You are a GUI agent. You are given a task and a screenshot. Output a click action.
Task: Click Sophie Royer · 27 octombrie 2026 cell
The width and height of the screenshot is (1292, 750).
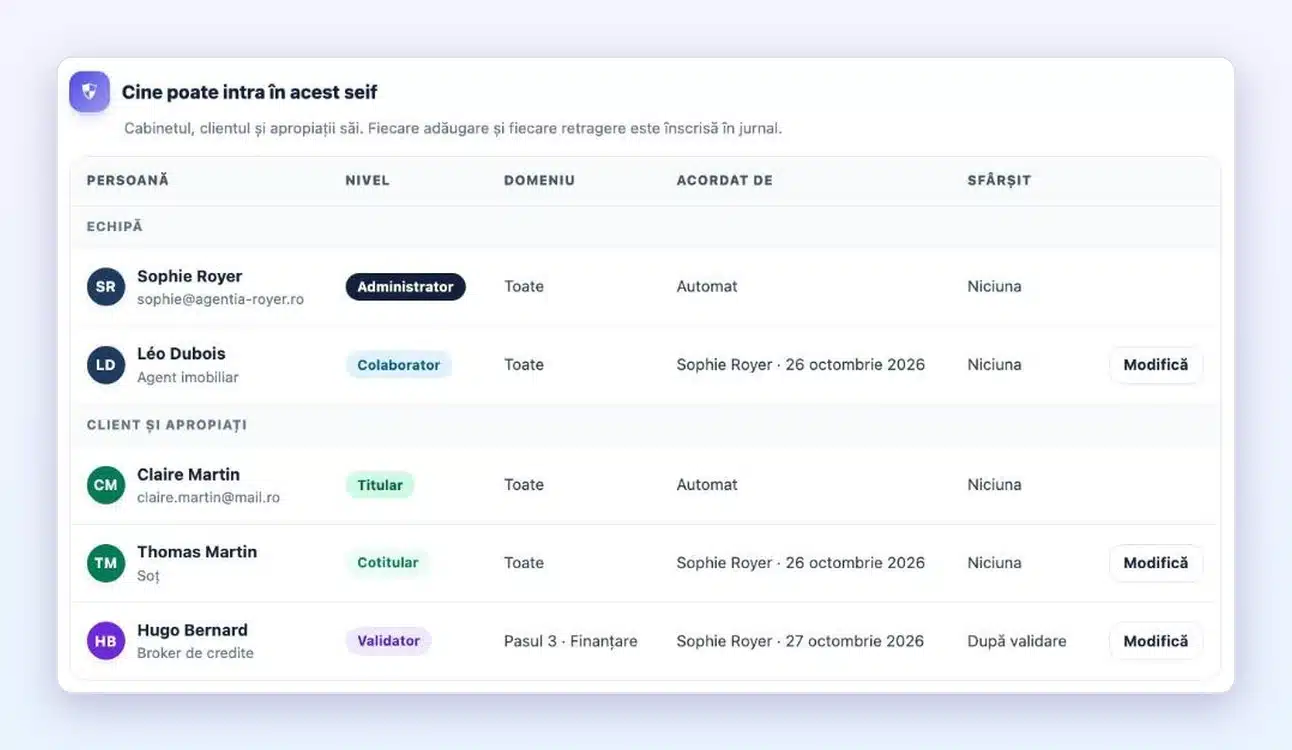[x=800, y=641]
